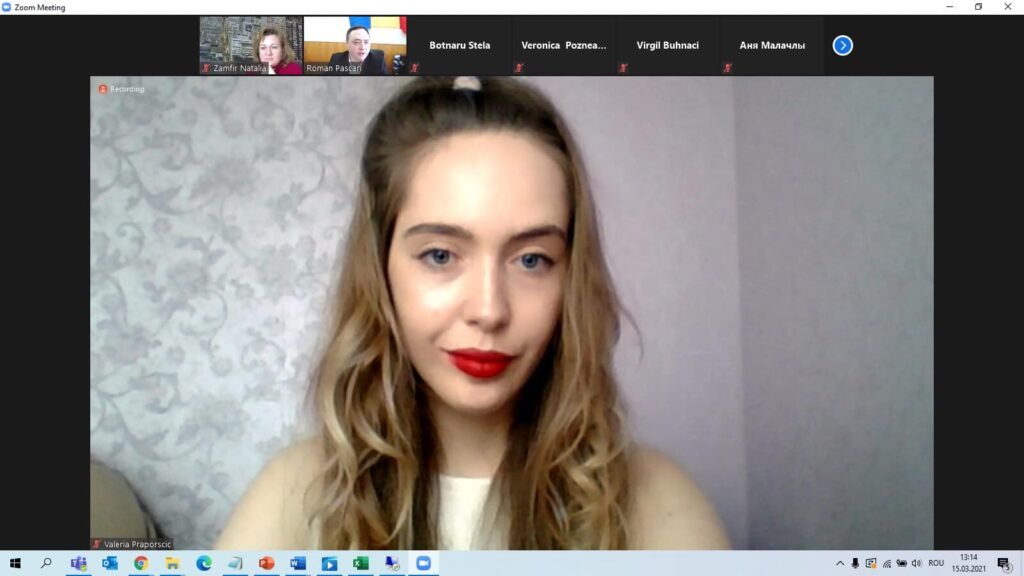Open Microsoft Teams from taskbar
Image resolution: width=1024 pixels, height=576 pixels.
[78, 563]
